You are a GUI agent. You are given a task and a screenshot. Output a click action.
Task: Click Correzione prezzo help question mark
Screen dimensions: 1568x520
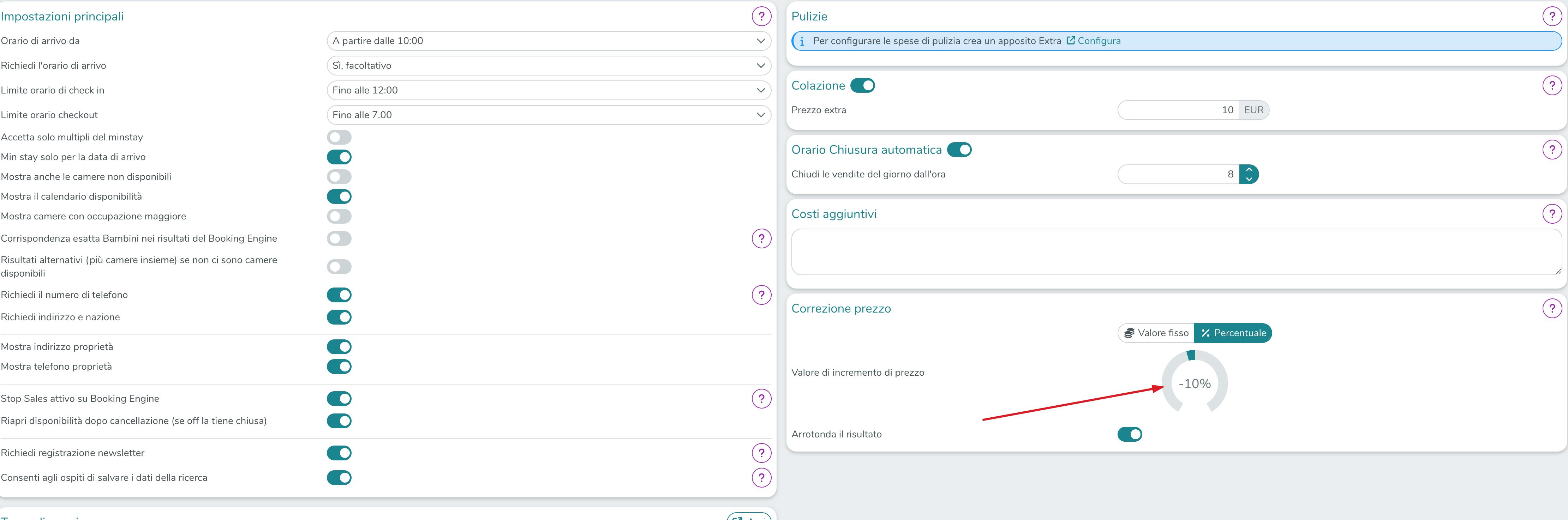(x=1551, y=308)
